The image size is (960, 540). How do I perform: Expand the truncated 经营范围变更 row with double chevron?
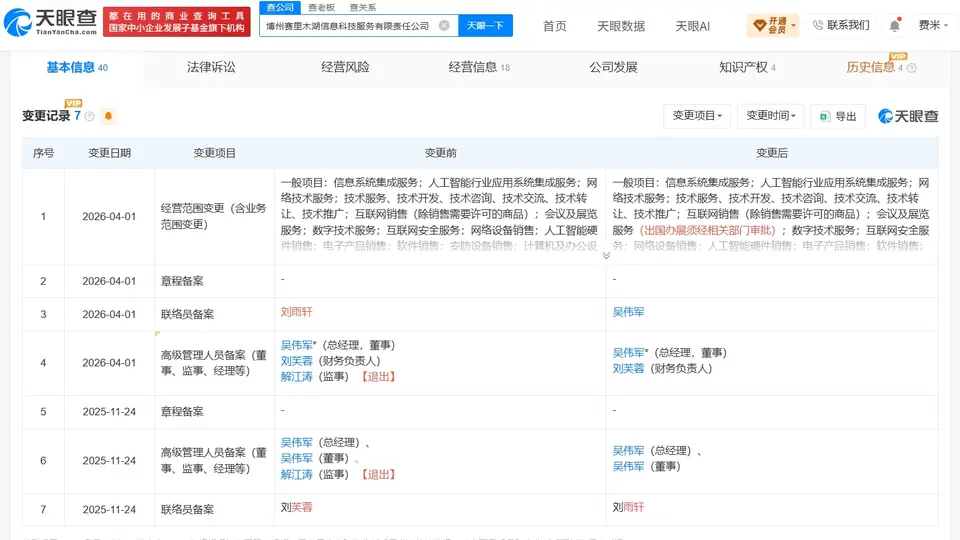tap(606, 255)
